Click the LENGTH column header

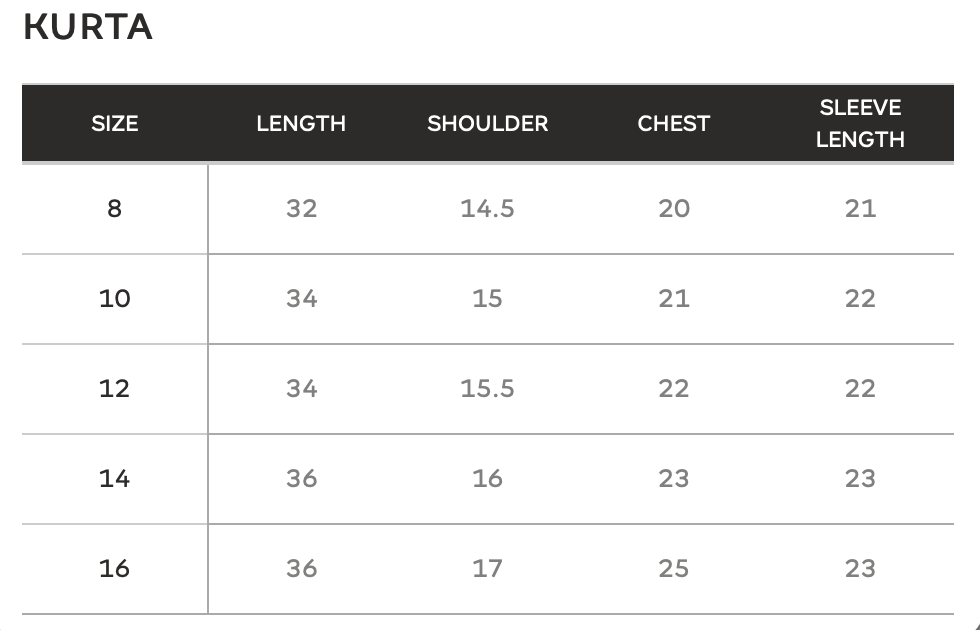click(x=301, y=123)
